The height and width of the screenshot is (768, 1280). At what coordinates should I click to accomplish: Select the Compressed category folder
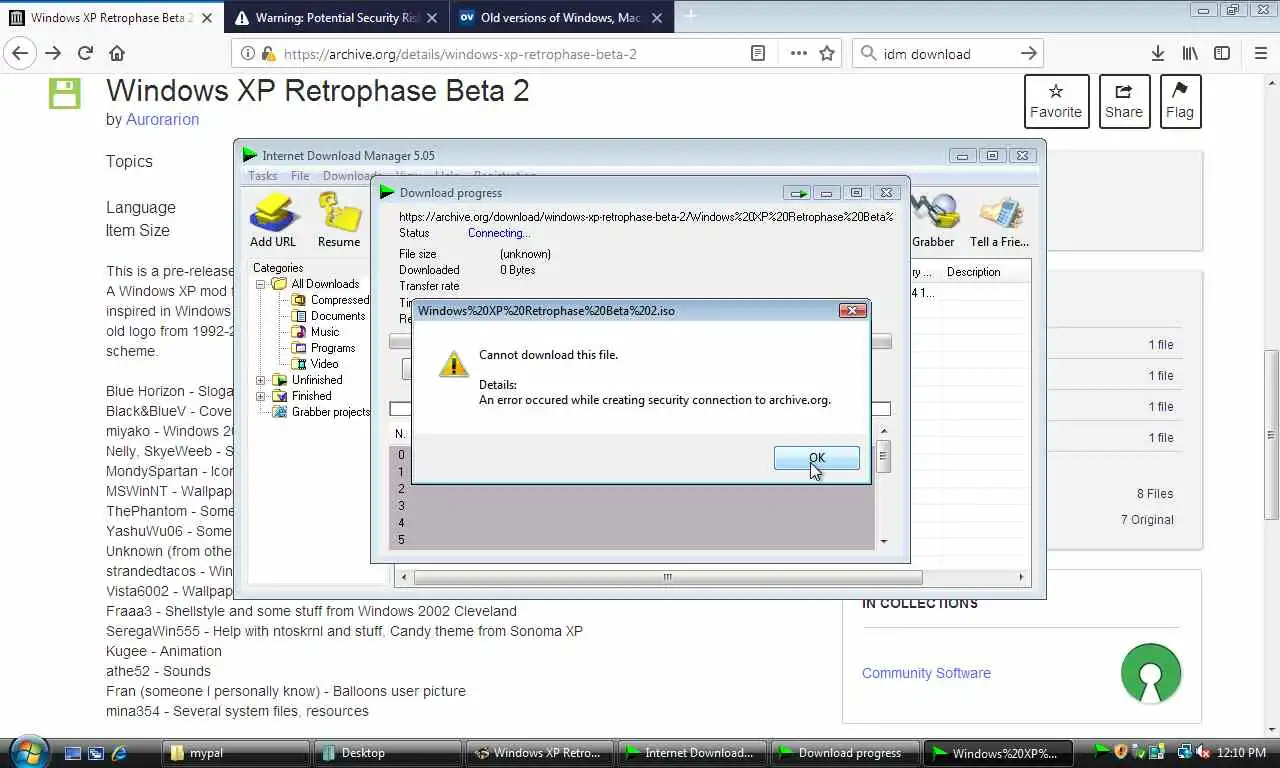click(330, 300)
